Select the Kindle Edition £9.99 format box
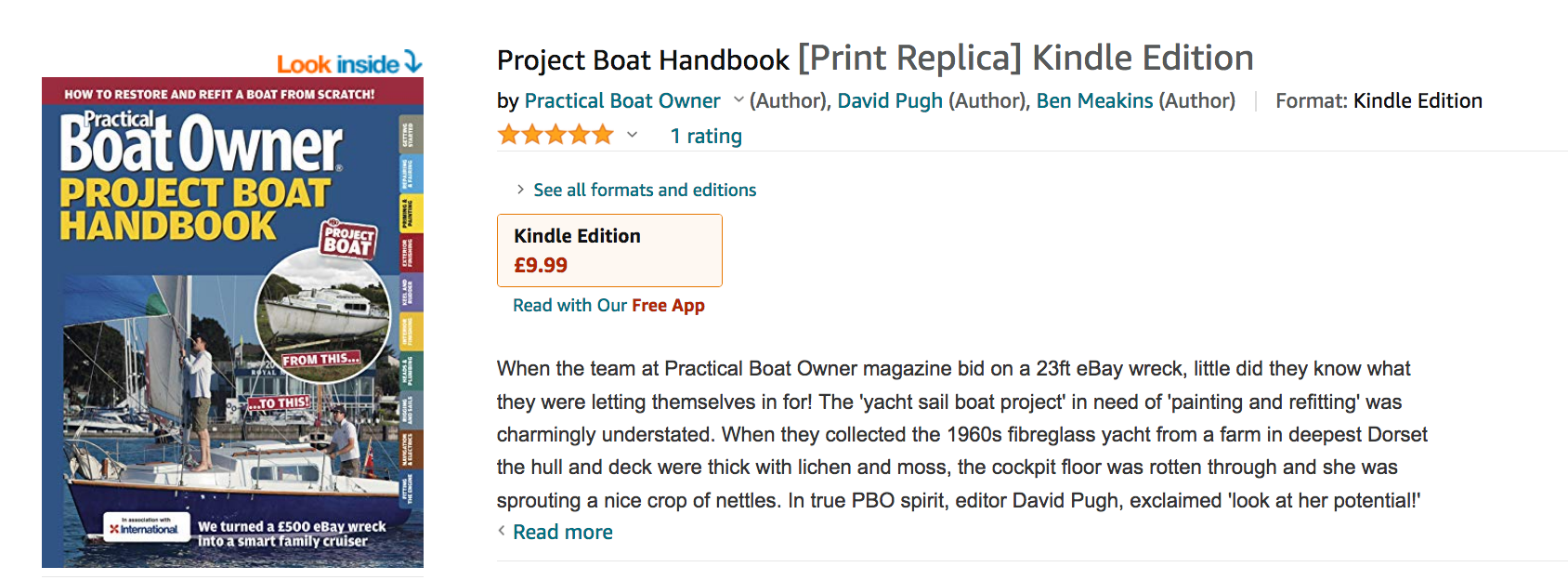Image resolution: width=1568 pixels, height=580 pixels. point(609,250)
